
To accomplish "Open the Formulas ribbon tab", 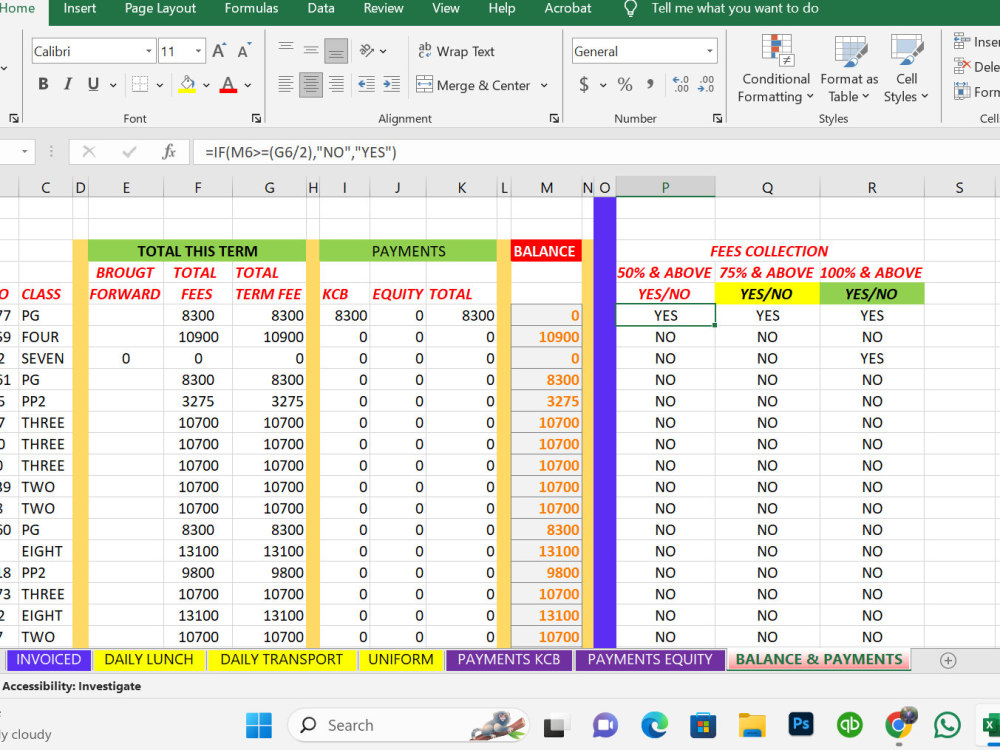I will [x=251, y=8].
